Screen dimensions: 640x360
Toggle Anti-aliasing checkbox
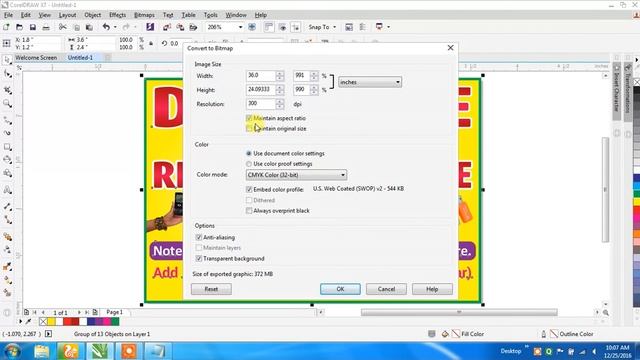pos(199,237)
